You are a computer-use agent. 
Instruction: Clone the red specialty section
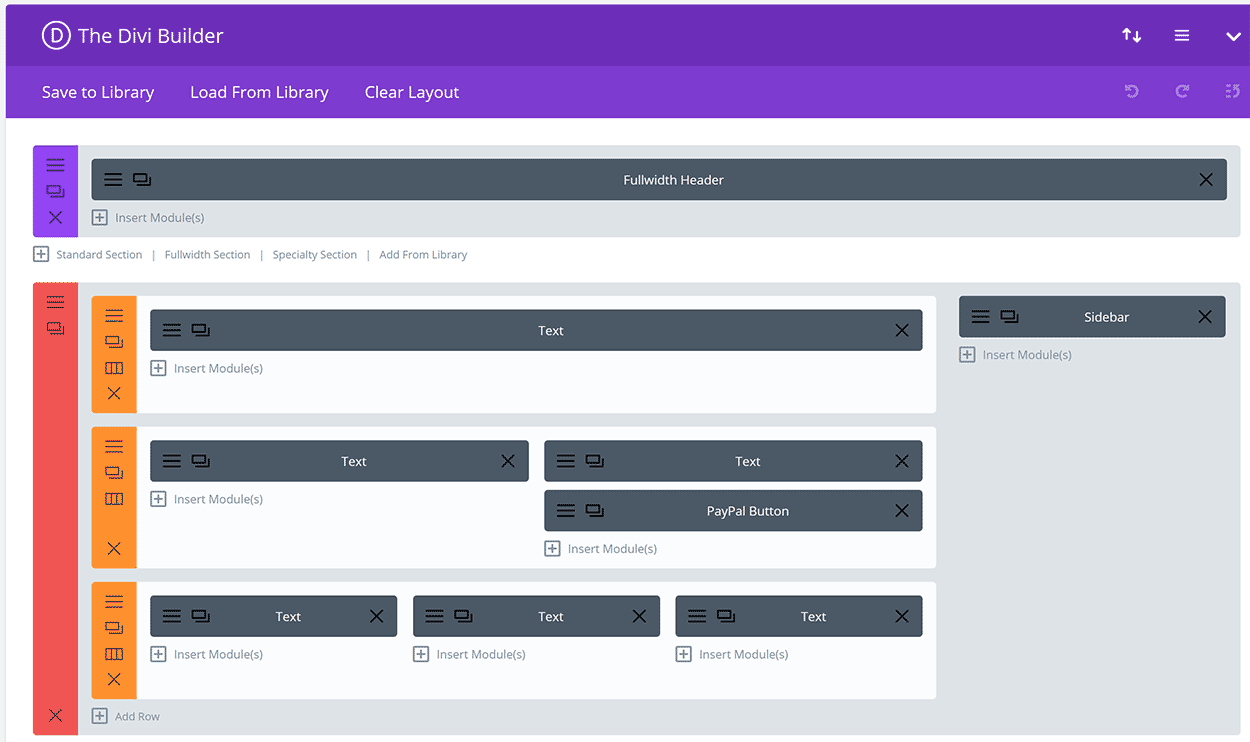coord(55,328)
